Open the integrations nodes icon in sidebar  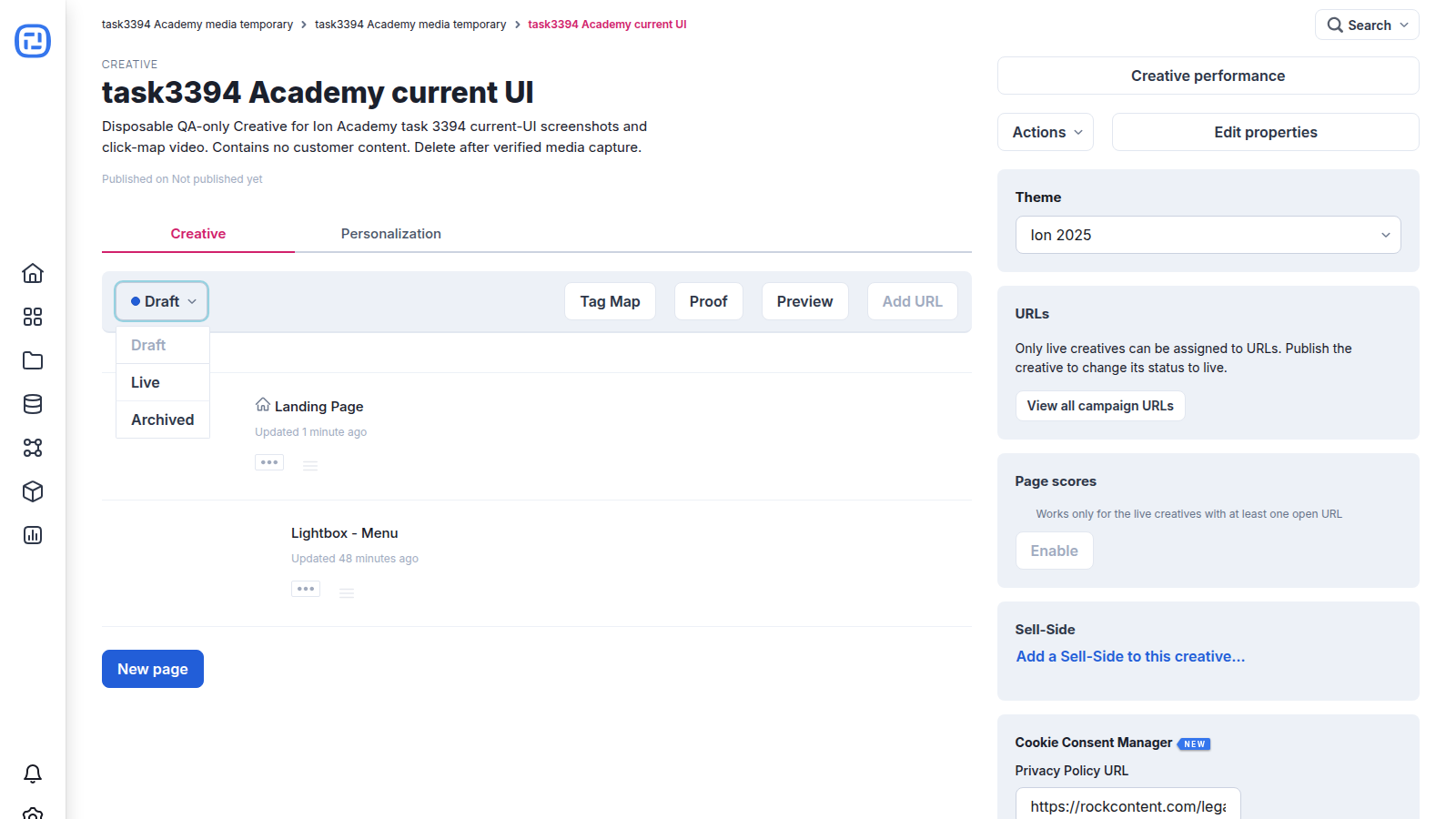click(x=33, y=448)
